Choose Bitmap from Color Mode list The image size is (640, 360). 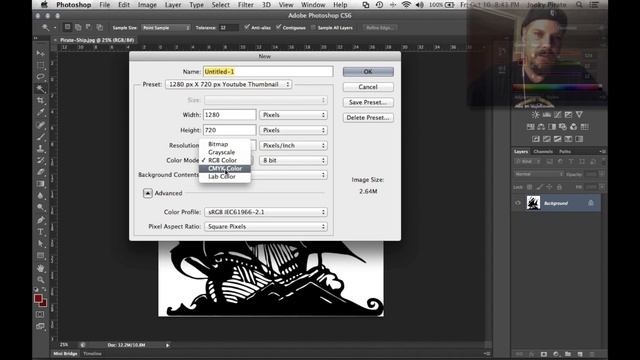click(x=225, y=144)
